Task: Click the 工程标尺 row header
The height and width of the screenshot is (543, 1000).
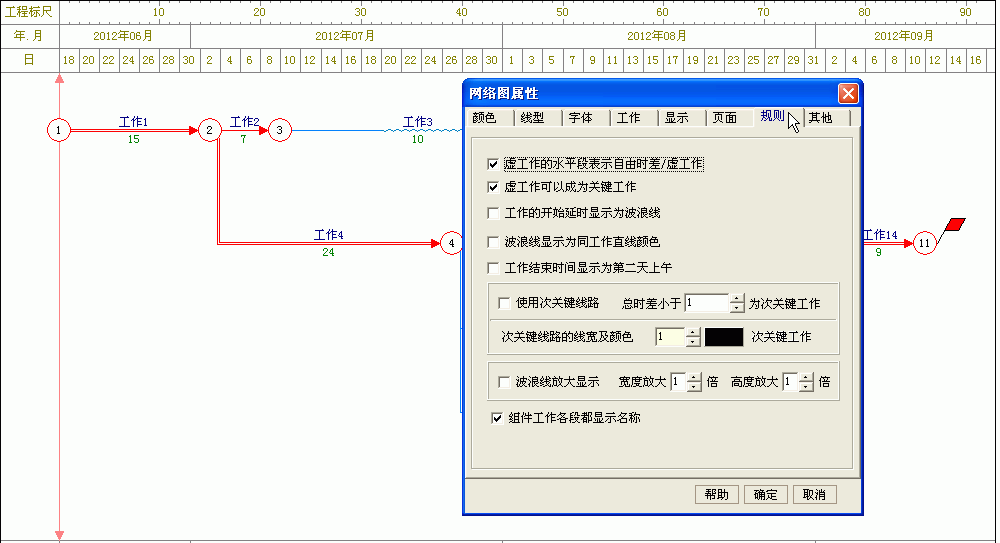Action: (29, 12)
